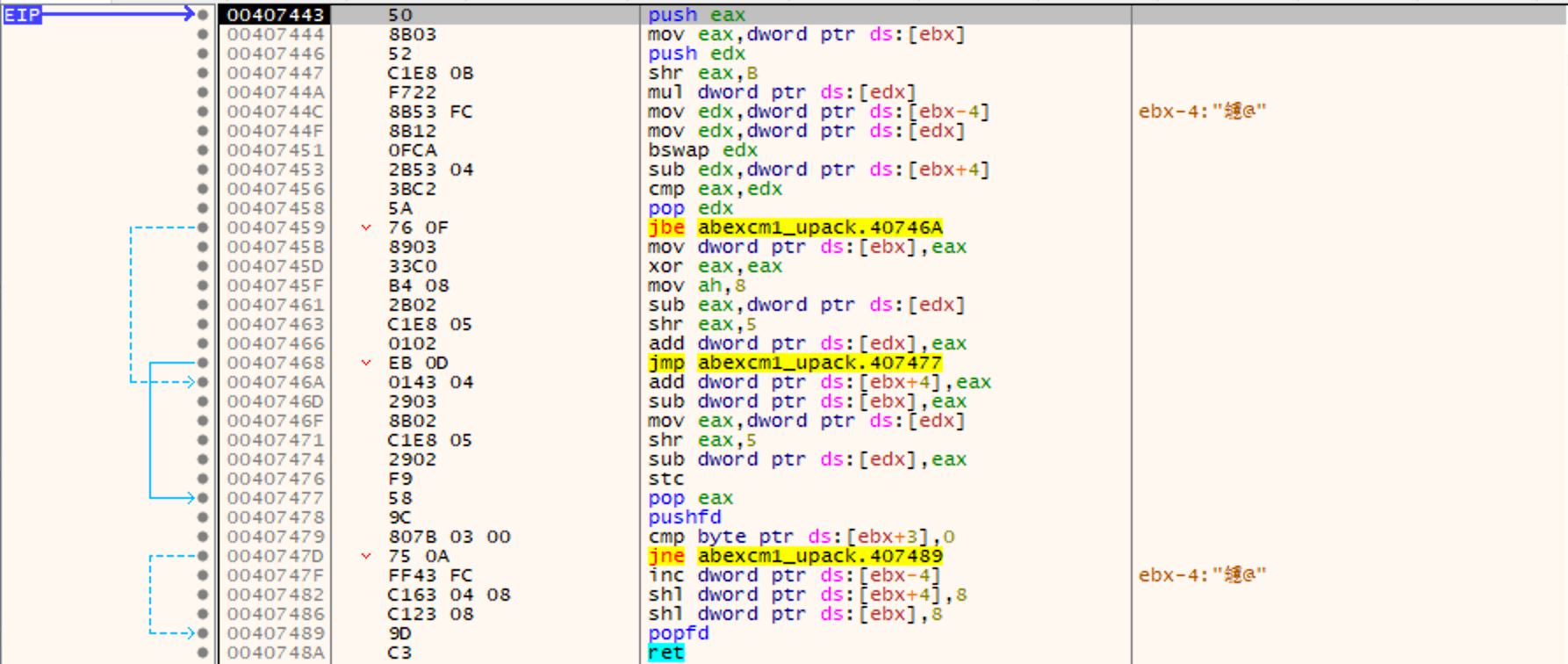Select address 00407478
This screenshot has width=1568, height=664.
pos(276,517)
